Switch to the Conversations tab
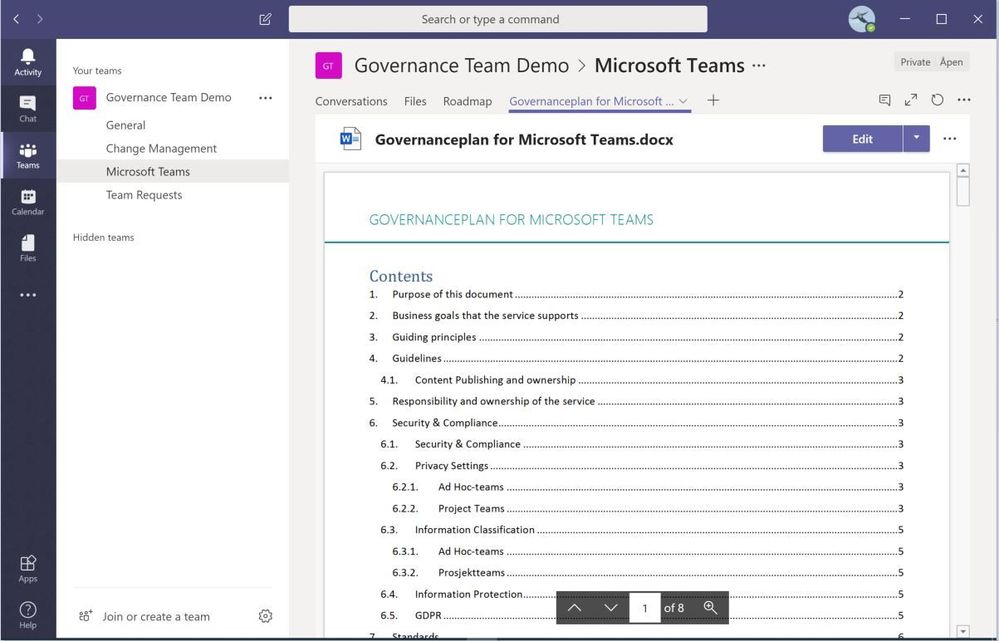Screen dimensions: 999x641 point(351,101)
